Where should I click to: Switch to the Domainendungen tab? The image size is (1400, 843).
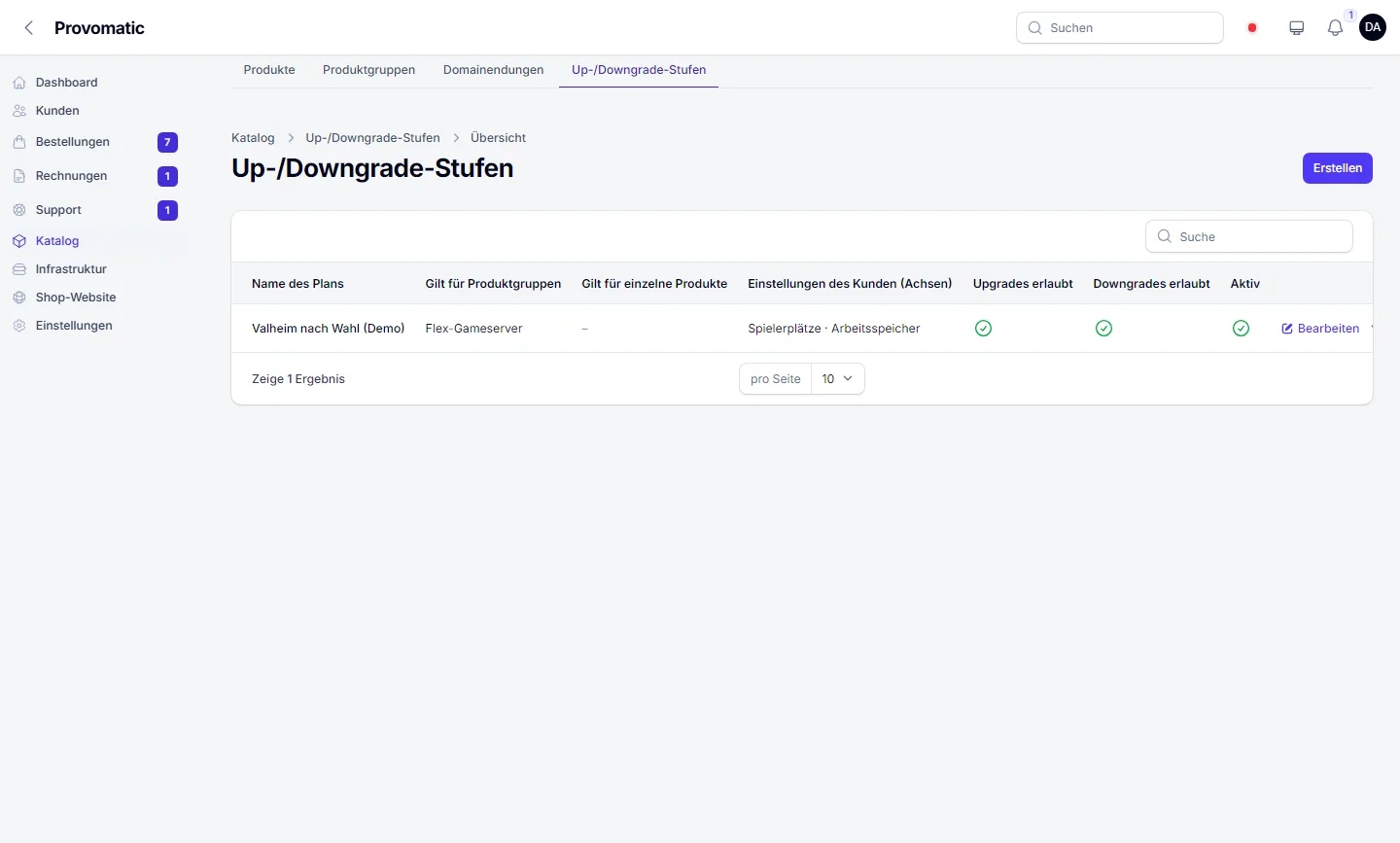pyautogui.click(x=493, y=70)
